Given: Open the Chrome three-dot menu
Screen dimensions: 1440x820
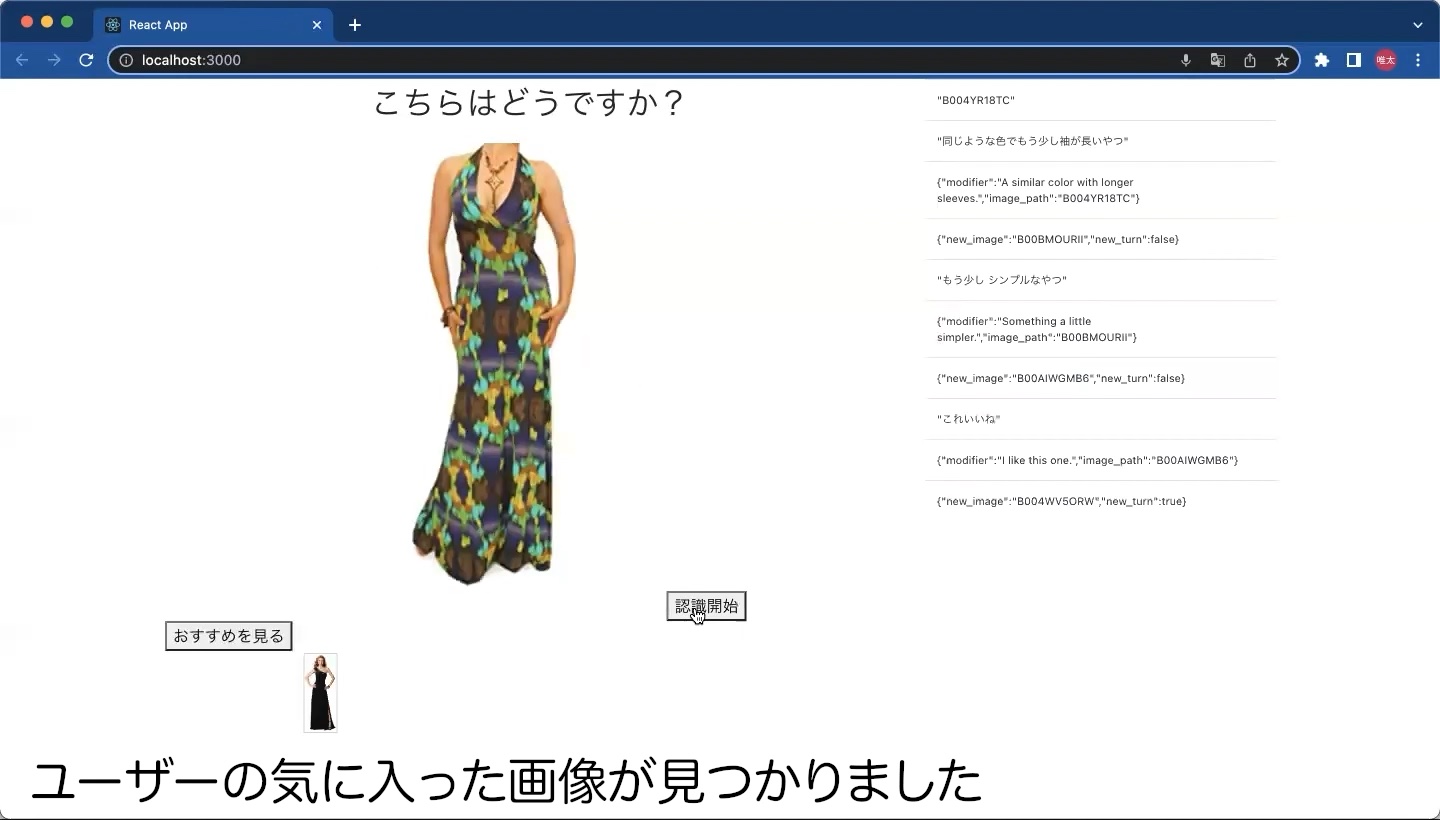Looking at the screenshot, I should [x=1418, y=60].
